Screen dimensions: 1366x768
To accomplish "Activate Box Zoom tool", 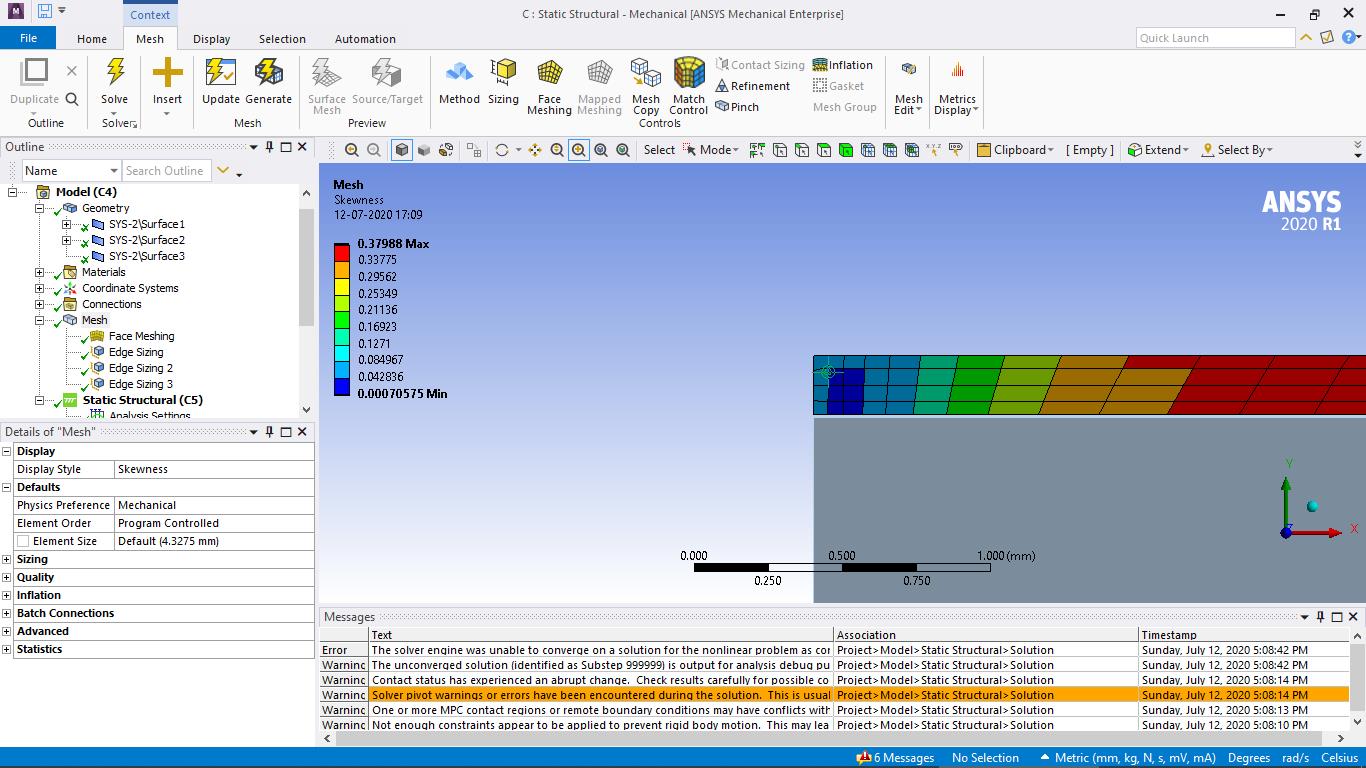I will click(x=579, y=150).
